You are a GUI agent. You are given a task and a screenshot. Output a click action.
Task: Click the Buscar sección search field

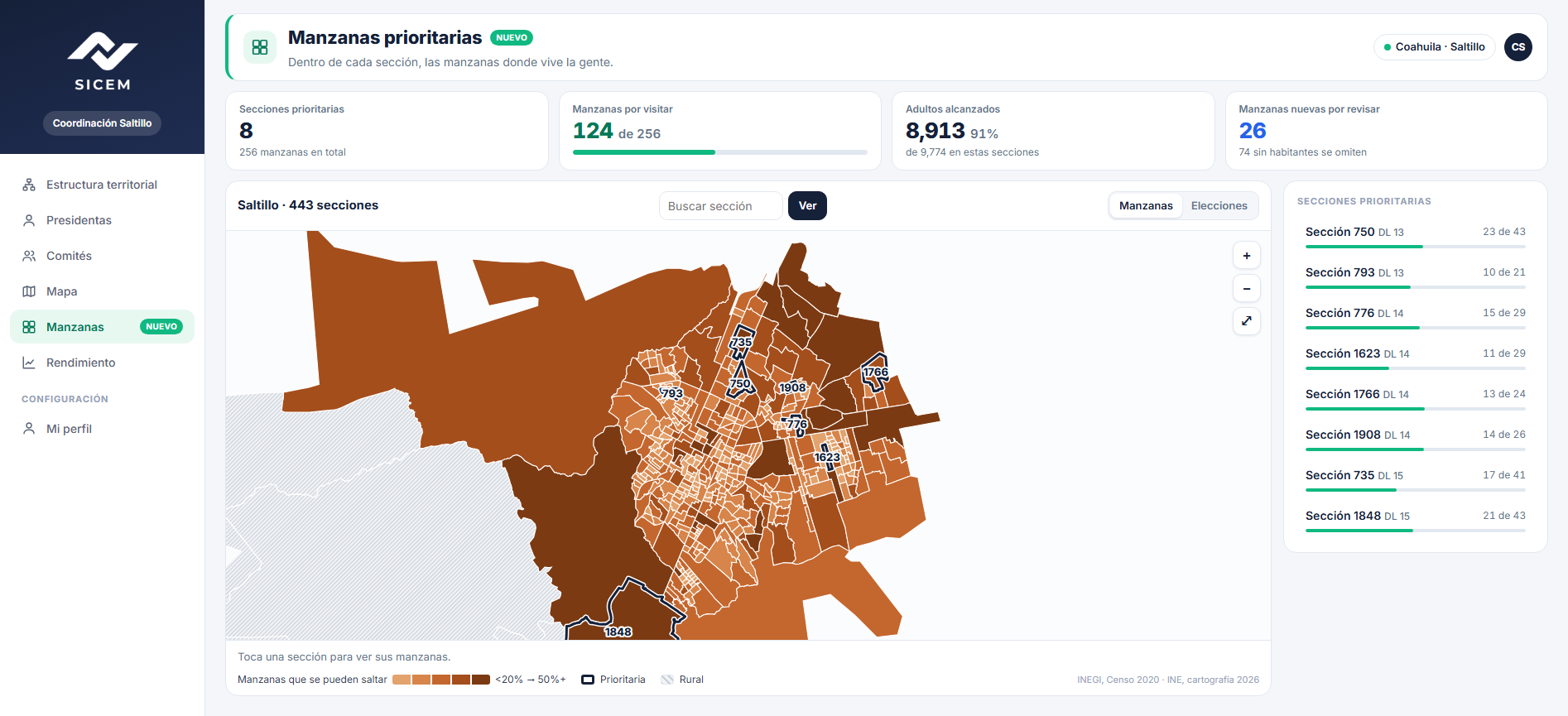[720, 206]
